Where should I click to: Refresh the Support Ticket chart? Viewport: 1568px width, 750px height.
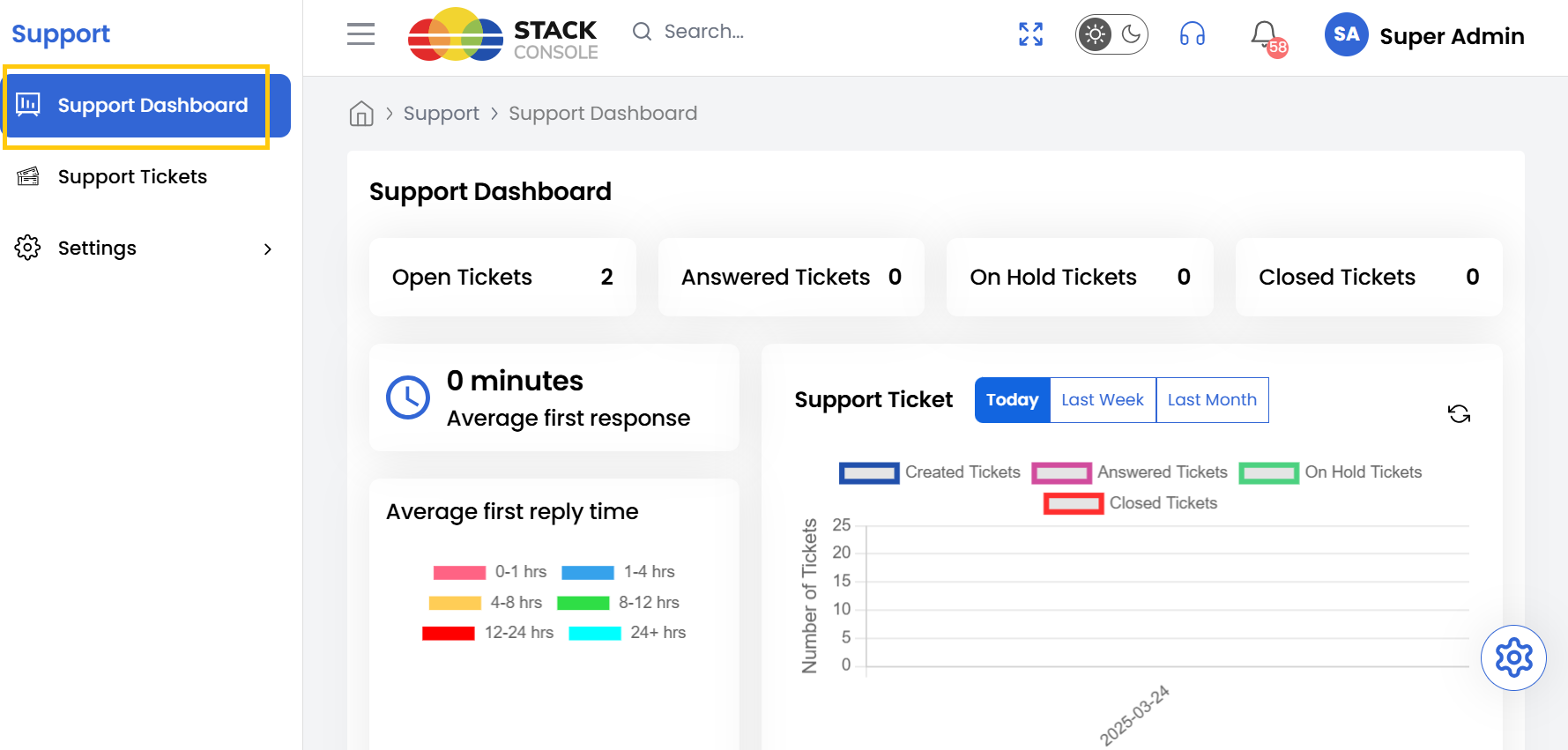click(1459, 413)
